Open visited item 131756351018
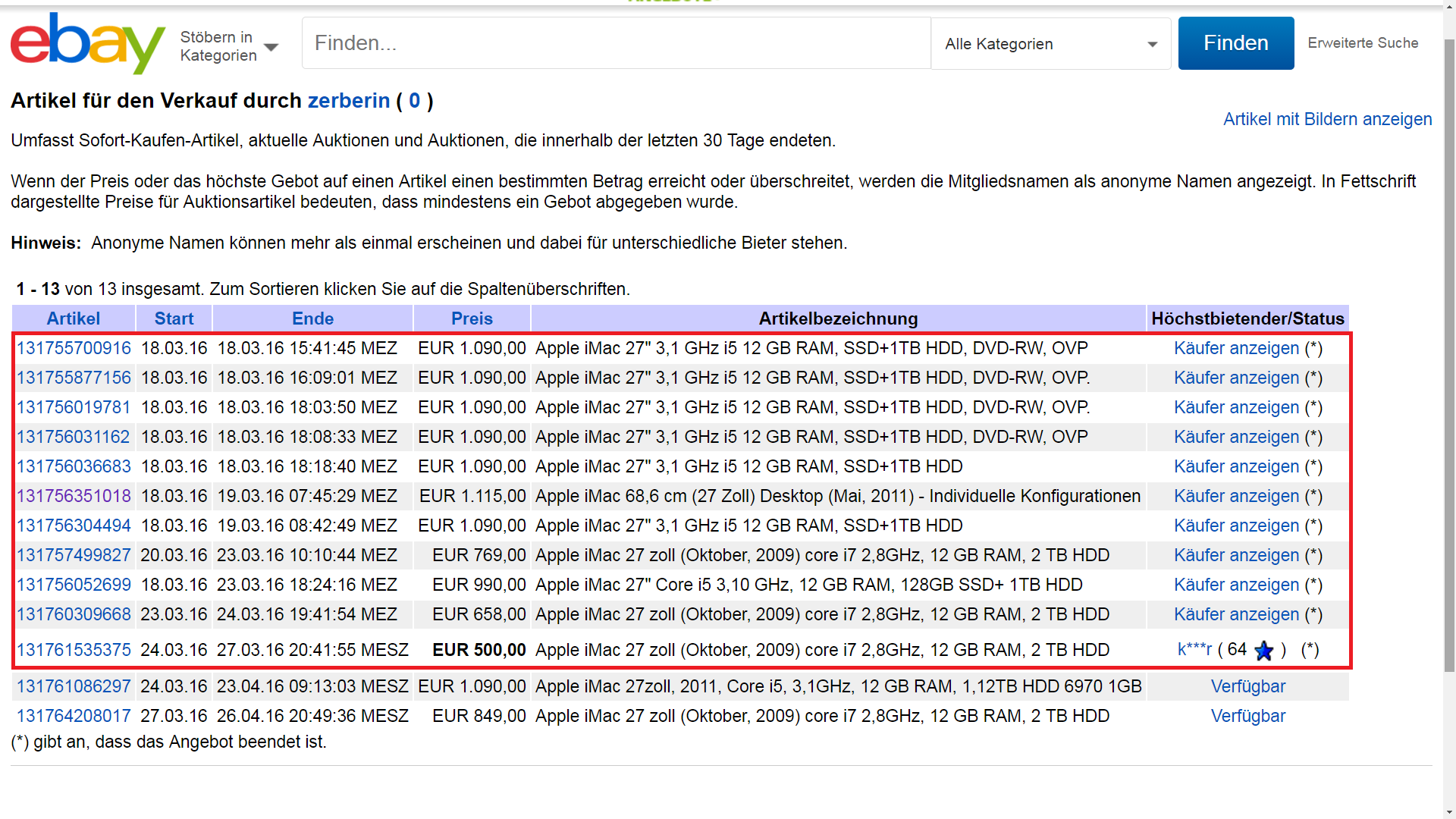This screenshot has width=1456, height=819. click(x=74, y=496)
